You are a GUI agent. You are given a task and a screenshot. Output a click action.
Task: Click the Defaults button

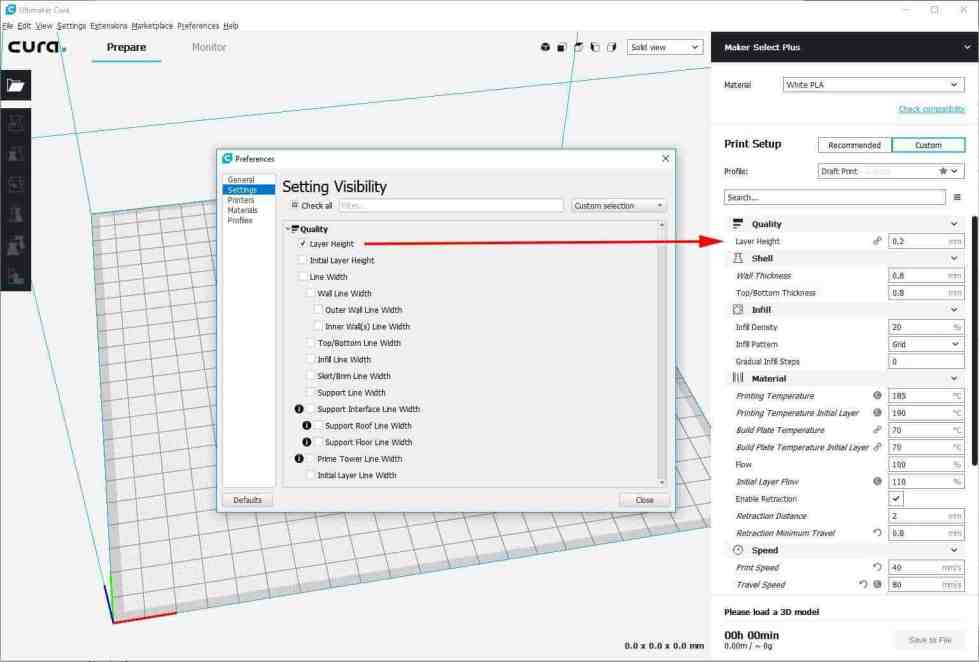[247, 500]
